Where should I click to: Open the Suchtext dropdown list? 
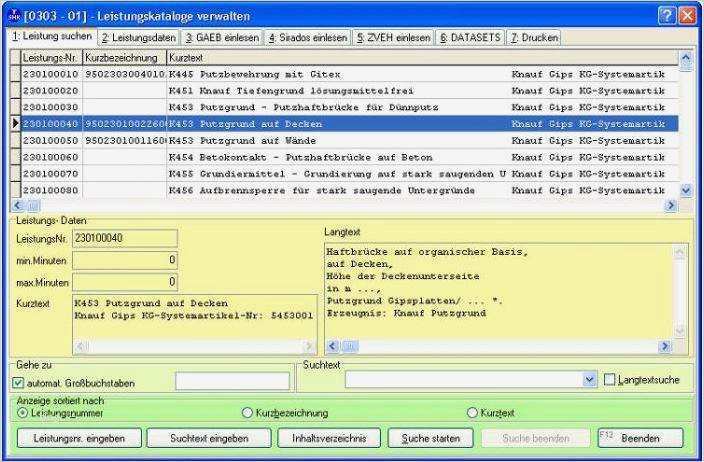coord(588,380)
